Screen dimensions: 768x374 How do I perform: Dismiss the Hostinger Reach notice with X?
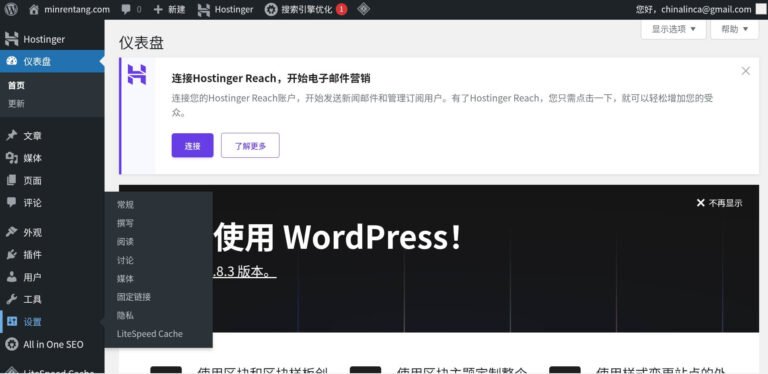745,71
